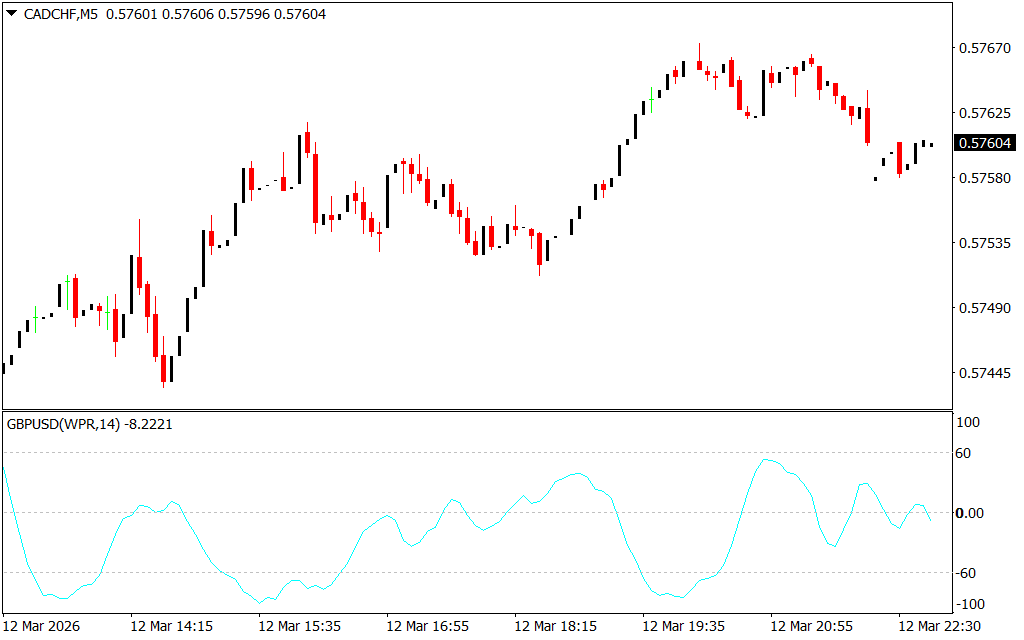Click the 60 level on indicator scale
The height and width of the screenshot is (640, 1024).
[966, 453]
